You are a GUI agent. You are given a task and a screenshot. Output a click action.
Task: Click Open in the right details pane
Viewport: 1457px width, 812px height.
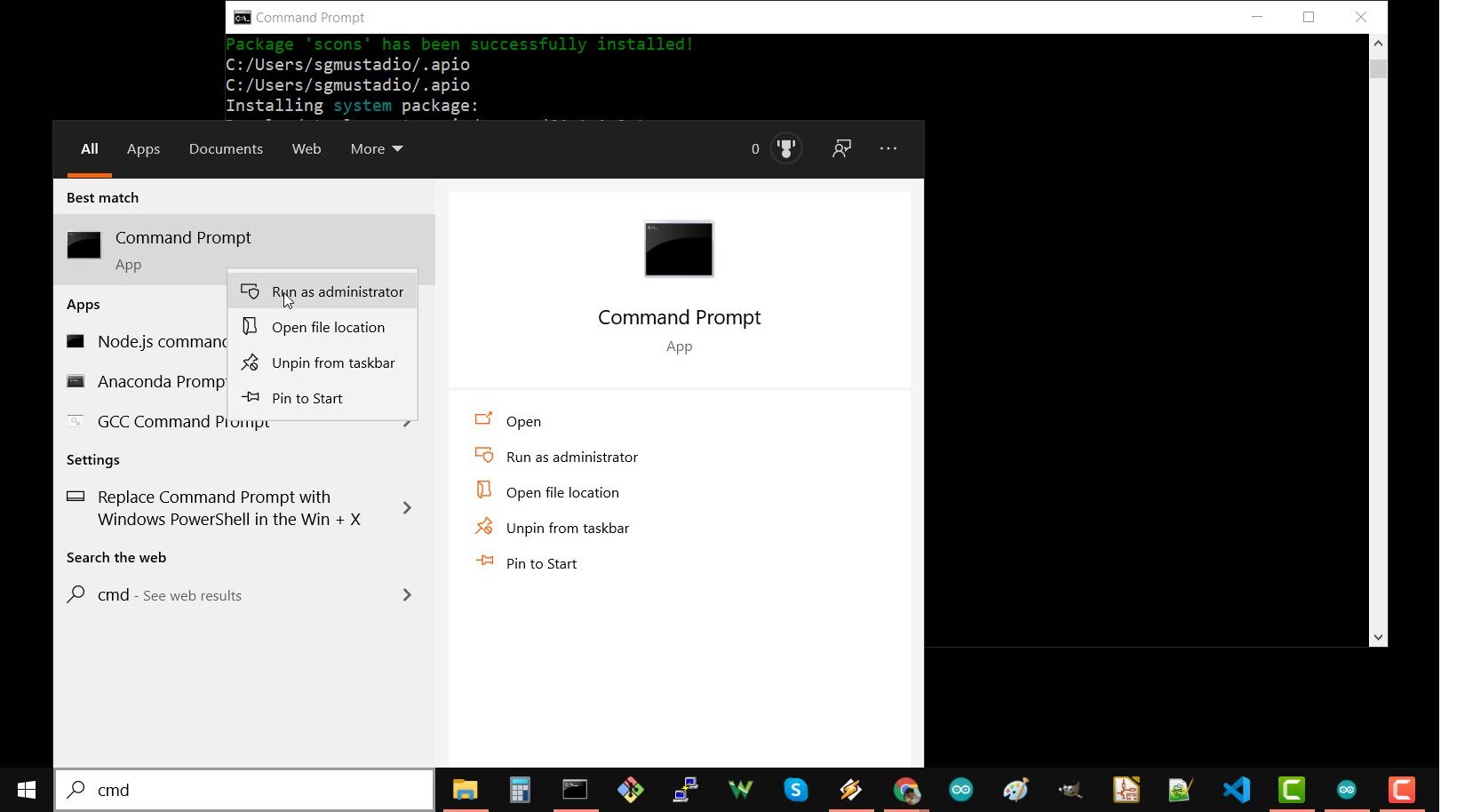pos(522,422)
